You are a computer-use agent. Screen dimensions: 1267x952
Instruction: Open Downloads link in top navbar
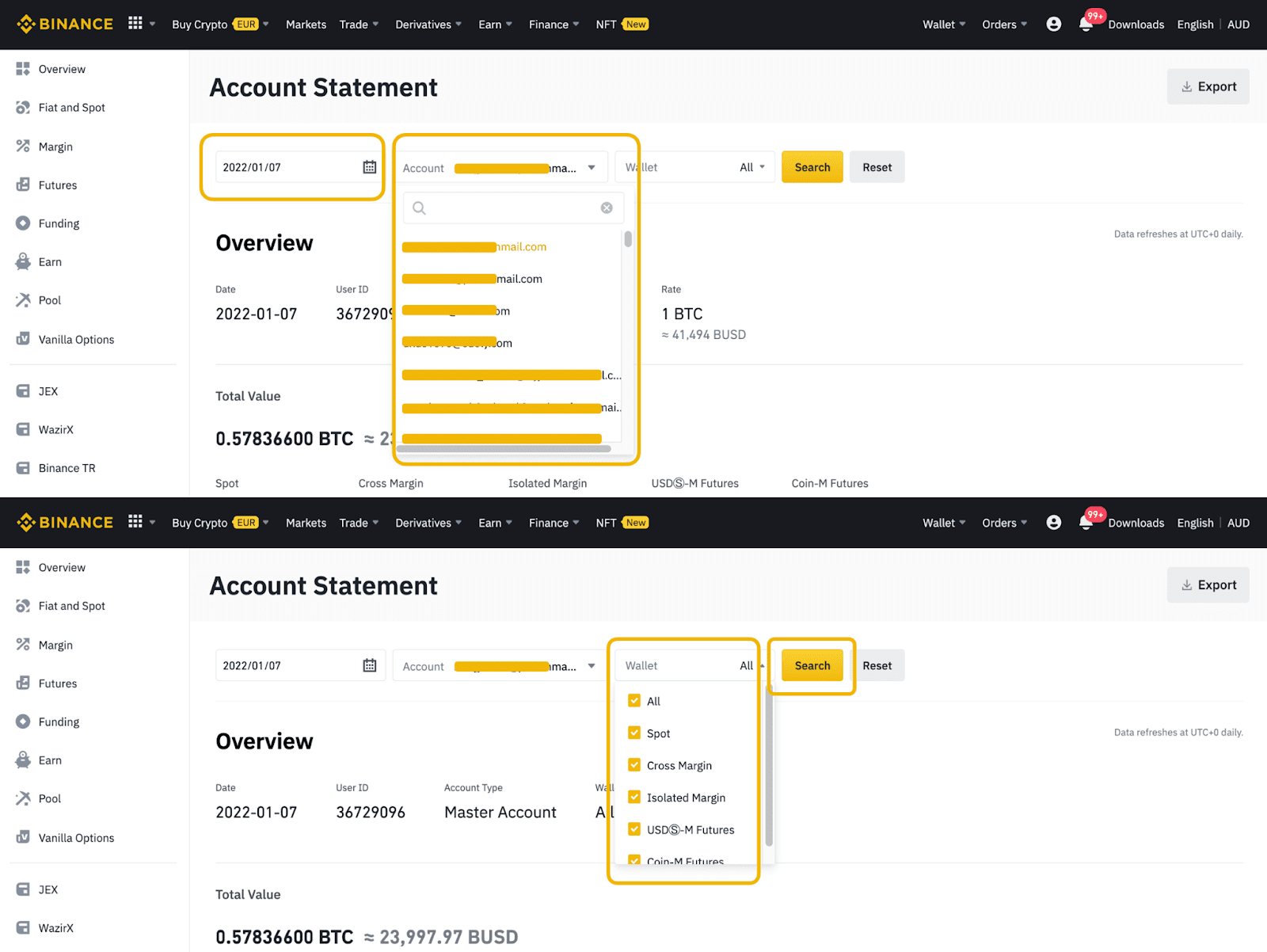pos(1136,25)
